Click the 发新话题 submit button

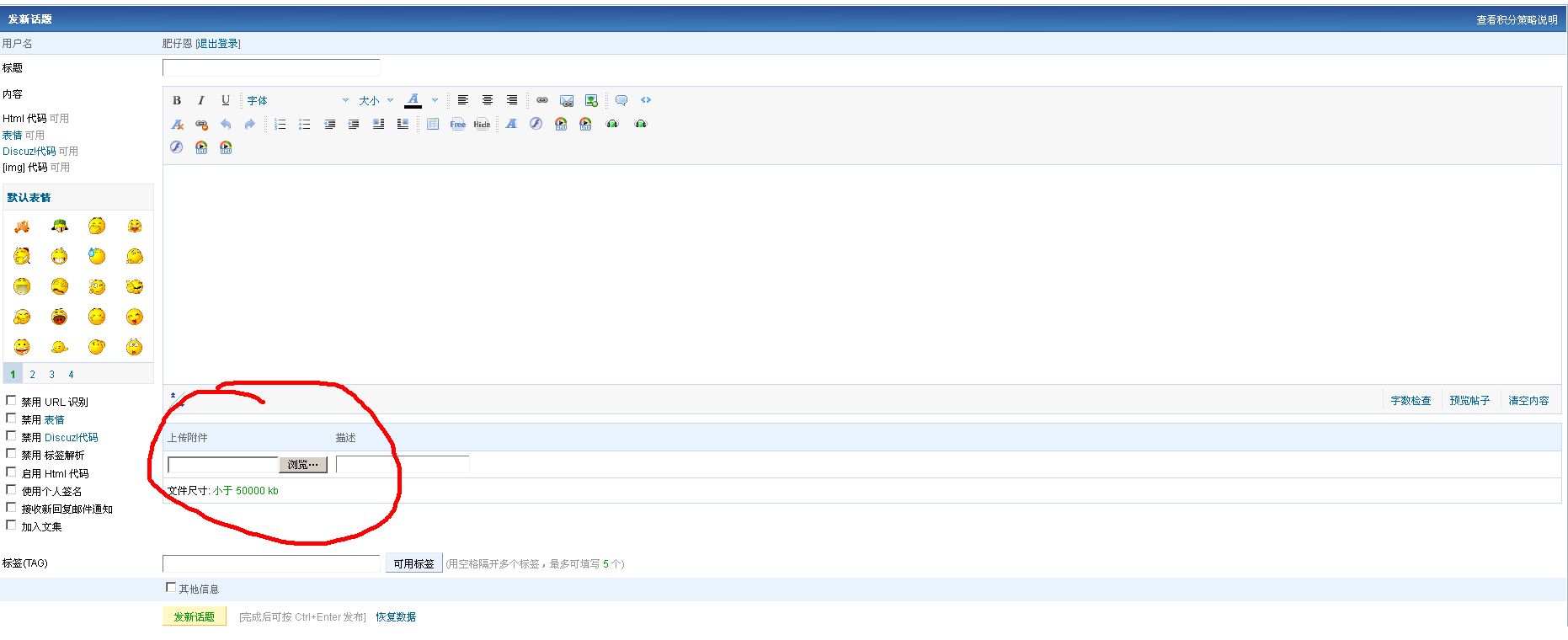[x=194, y=616]
